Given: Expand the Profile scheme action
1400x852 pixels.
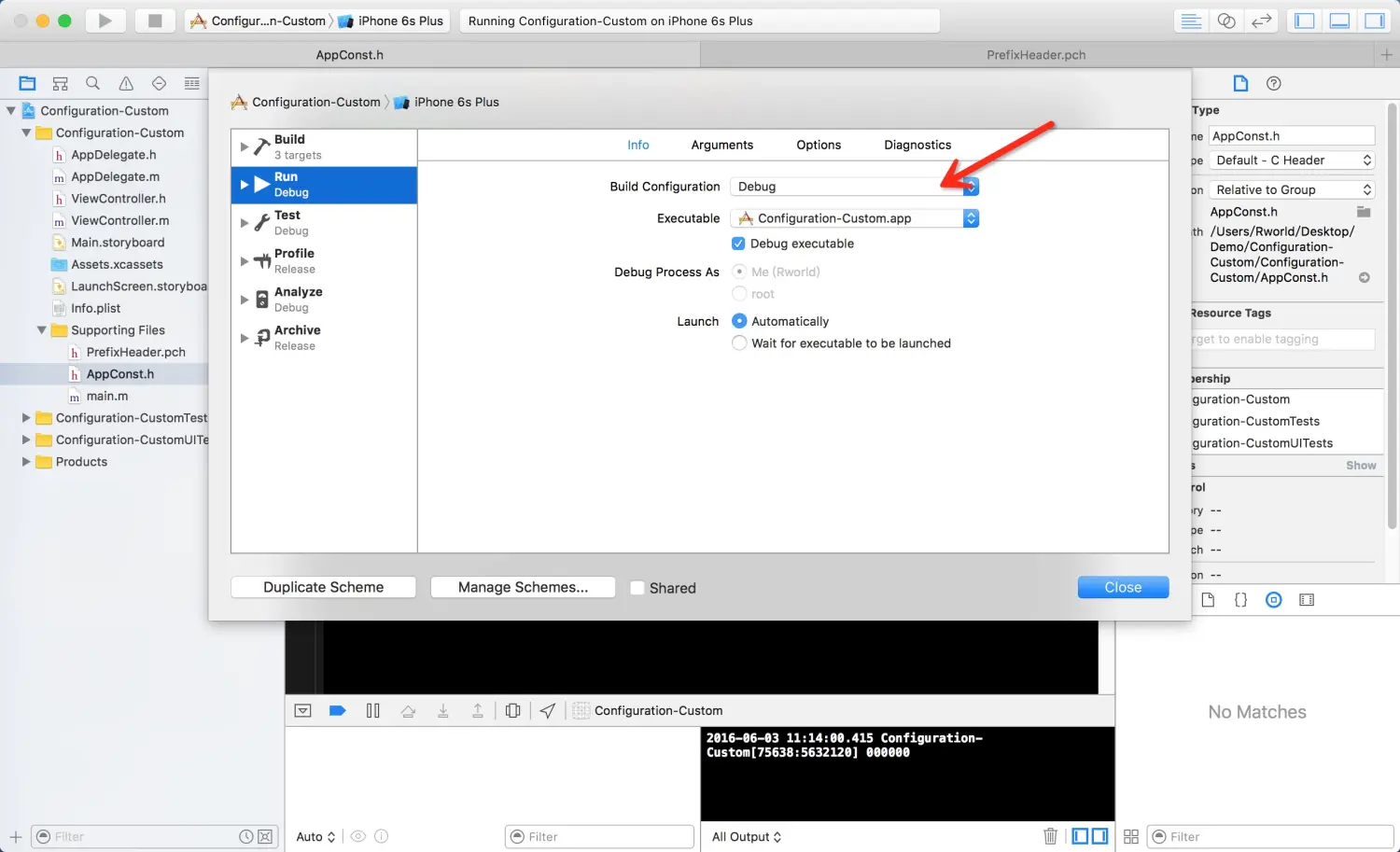Looking at the screenshot, I should (245, 261).
